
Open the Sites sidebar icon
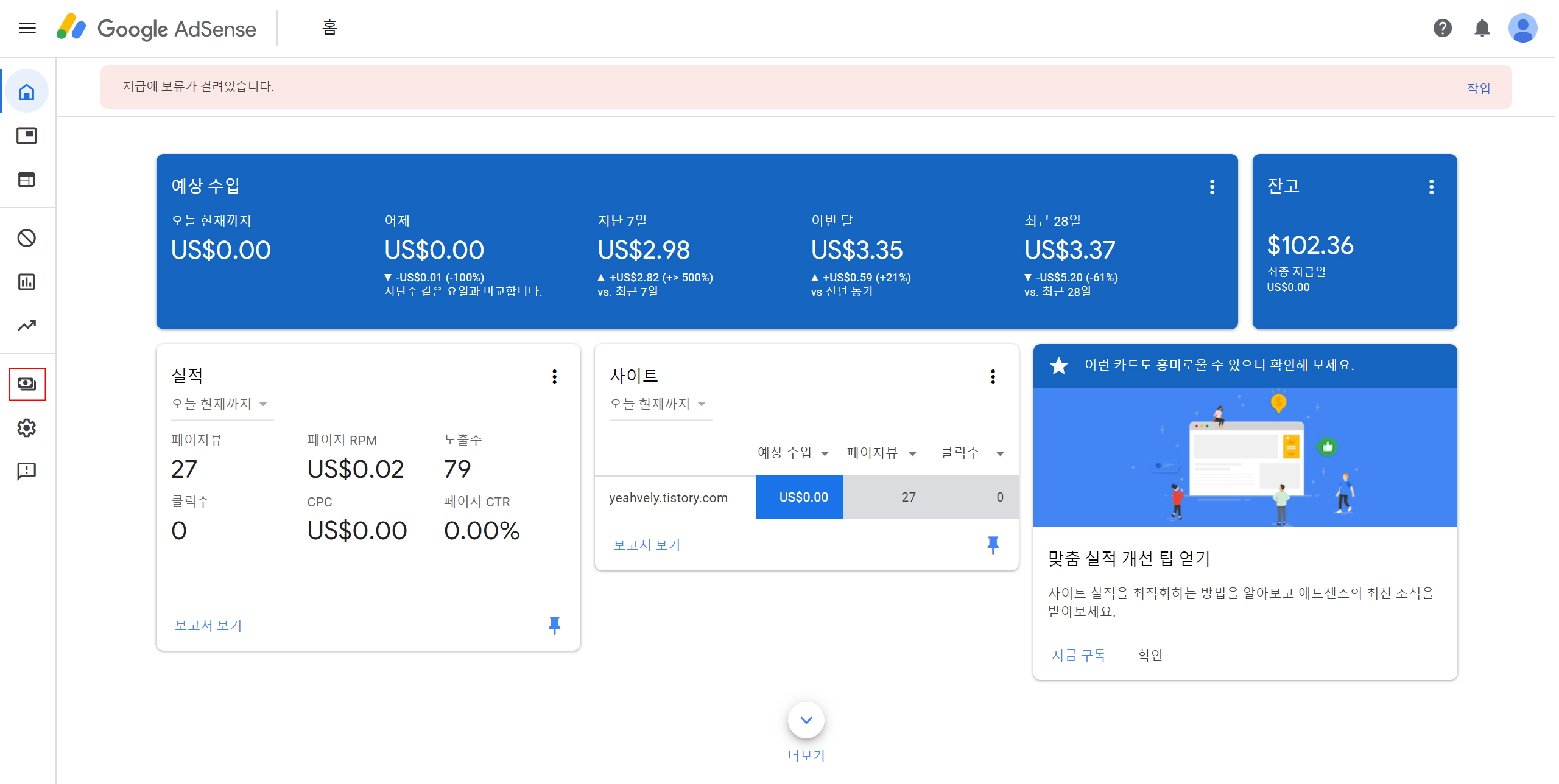tap(27, 180)
